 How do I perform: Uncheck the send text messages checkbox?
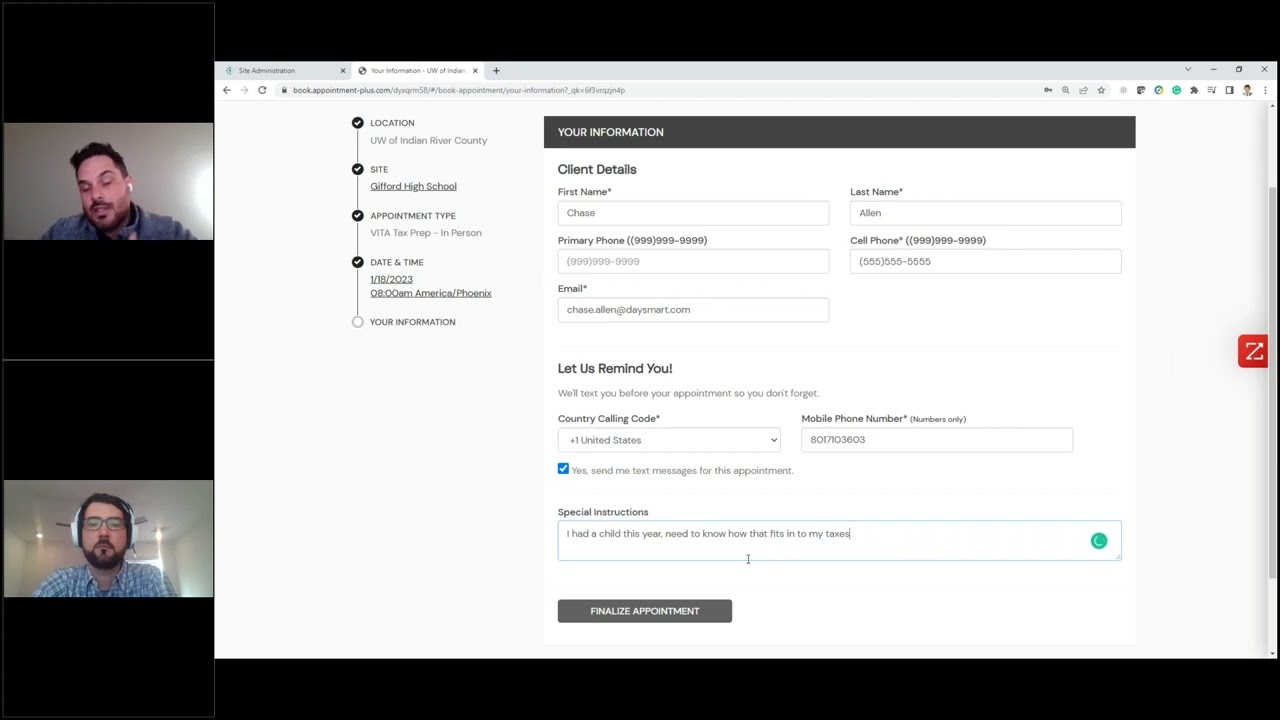[x=563, y=469]
